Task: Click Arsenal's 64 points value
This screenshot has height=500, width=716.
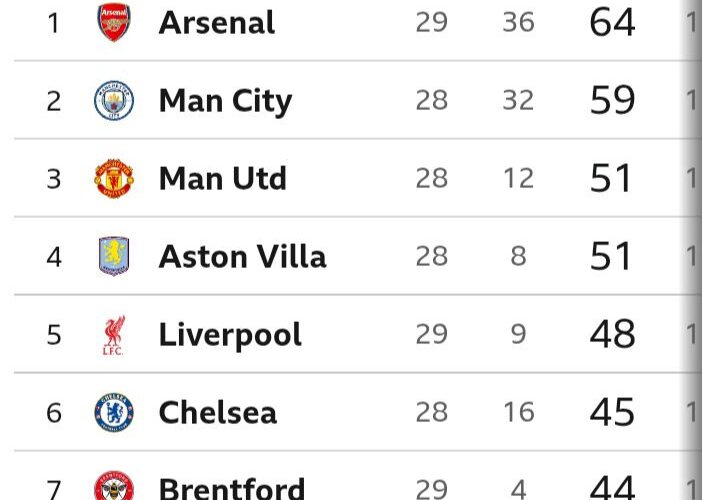Action: coord(612,22)
